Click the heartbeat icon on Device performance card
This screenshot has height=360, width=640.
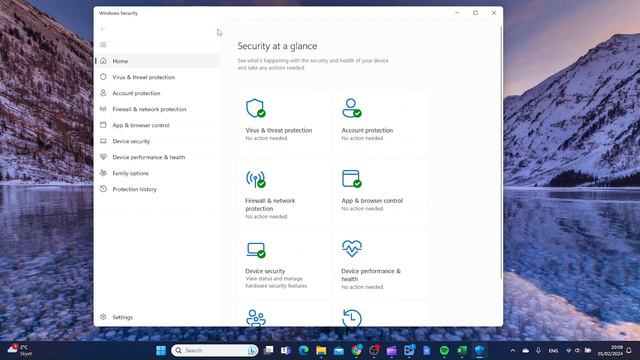pyautogui.click(x=351, y=248)
